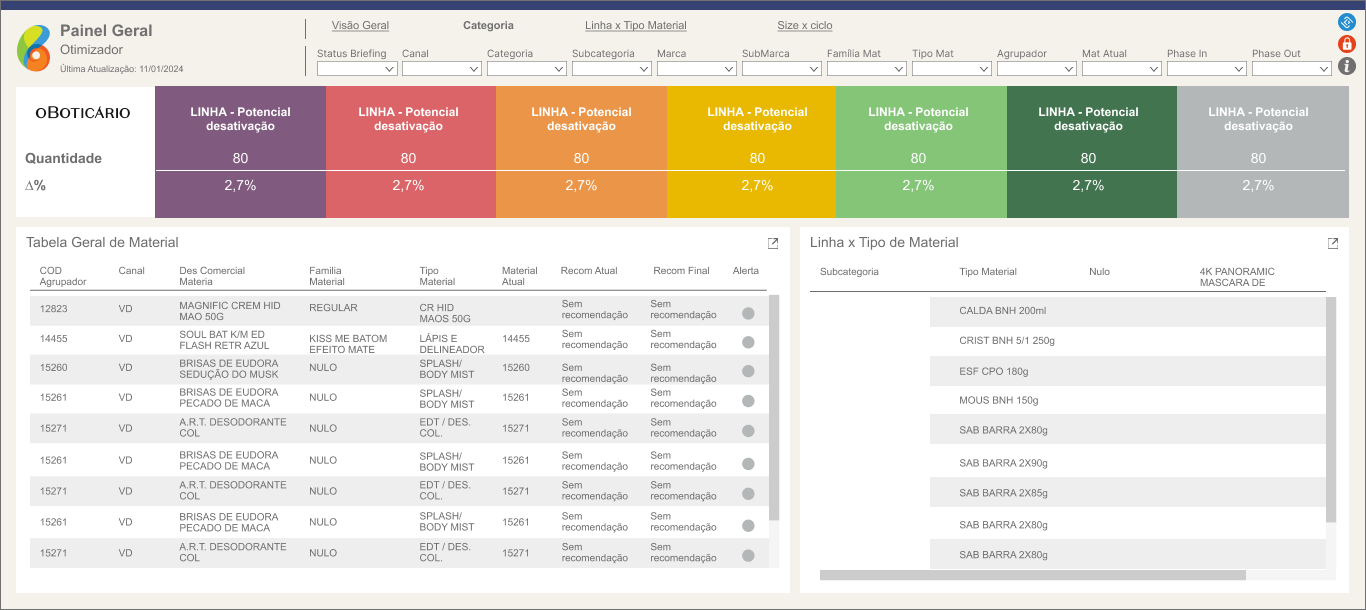Image resolution: width=1366 pixels, height=610 pixels.
Task: Click the blue rotate icon at top right
Action: 1346,22
